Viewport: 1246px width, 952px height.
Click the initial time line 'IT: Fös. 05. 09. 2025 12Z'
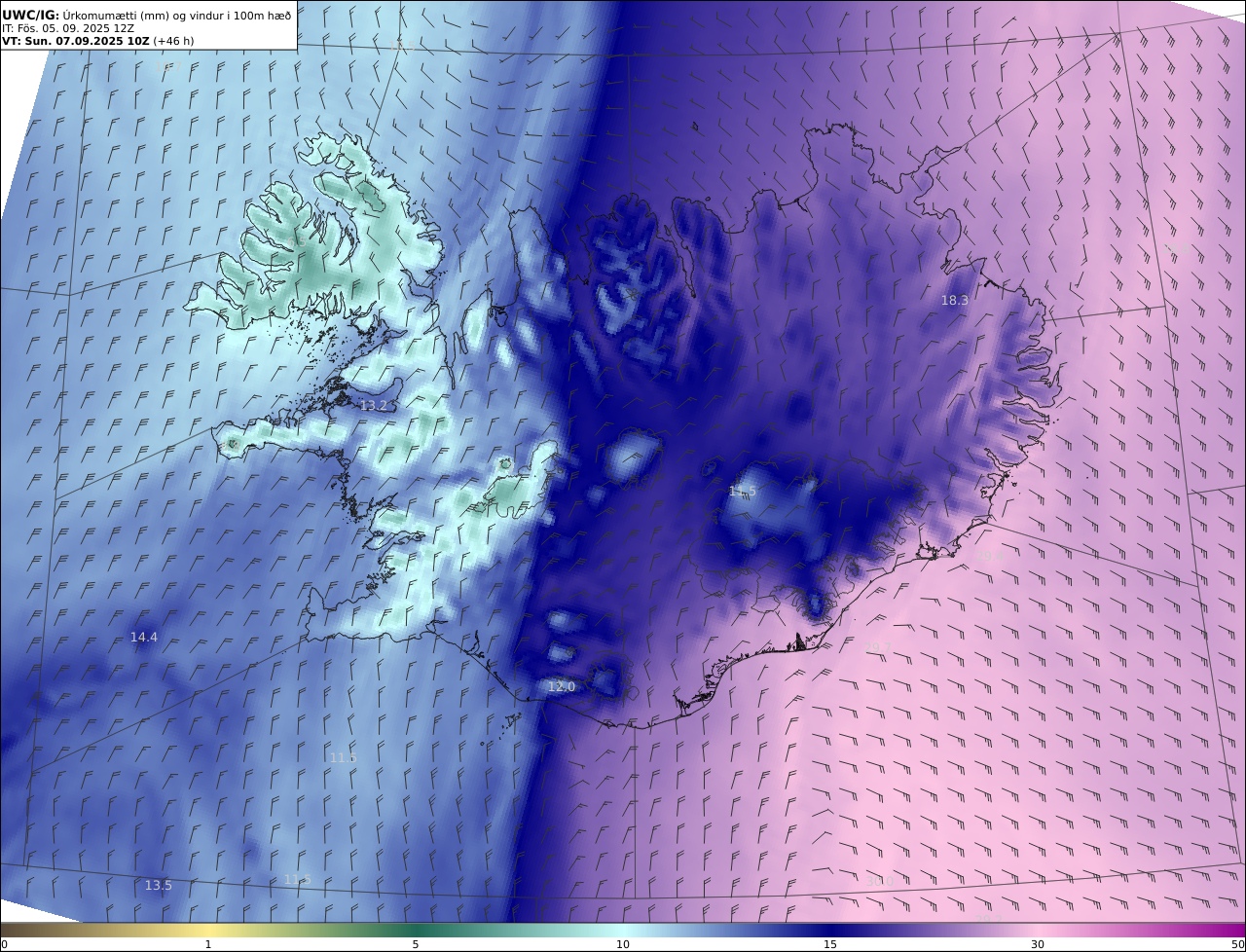click(x=68, y=28)
